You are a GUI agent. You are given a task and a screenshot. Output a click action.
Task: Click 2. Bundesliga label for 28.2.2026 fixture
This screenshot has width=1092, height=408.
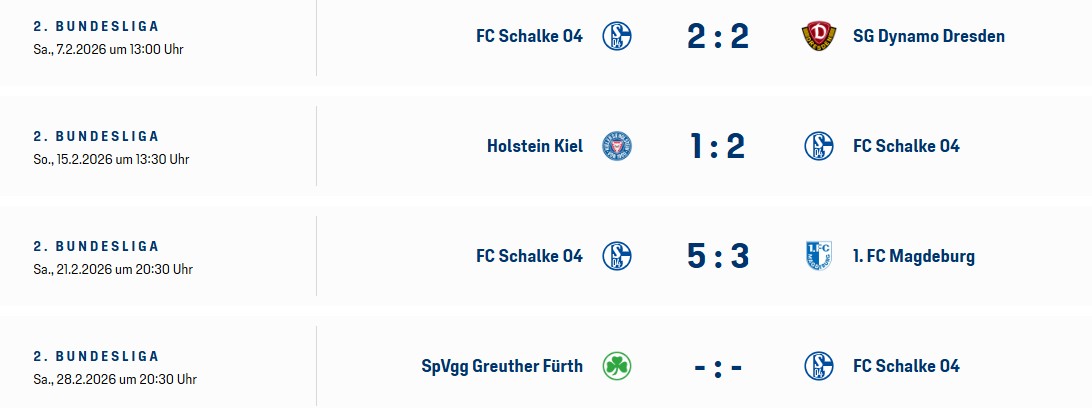click(96, 356)
